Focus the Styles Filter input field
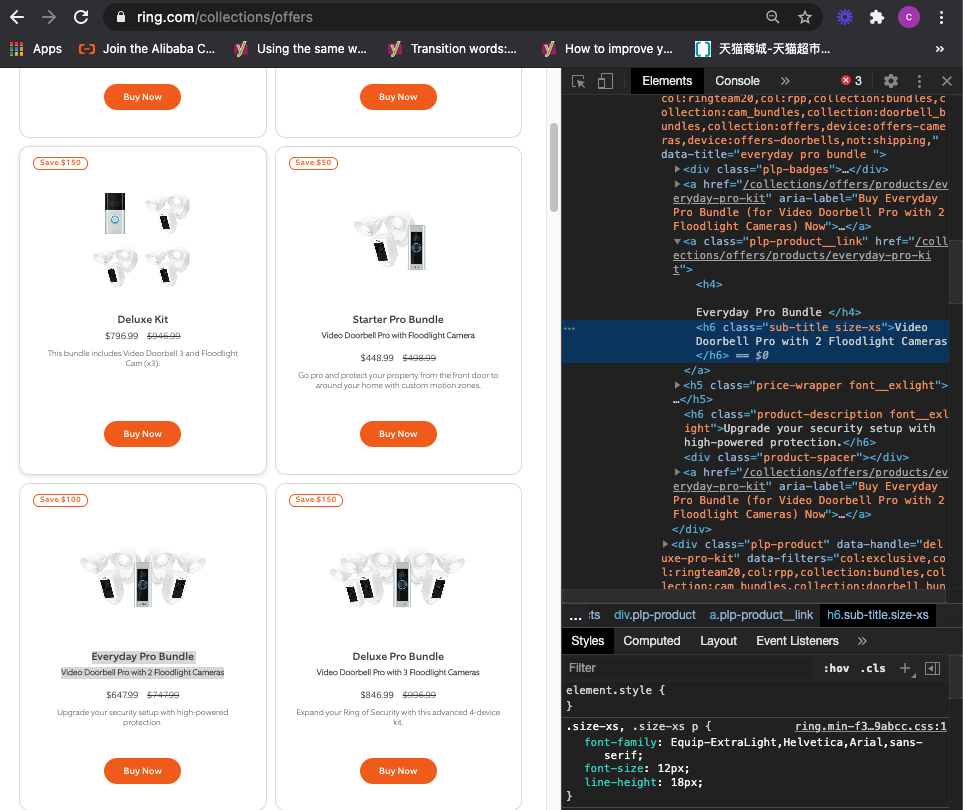 tap(688, 668)
